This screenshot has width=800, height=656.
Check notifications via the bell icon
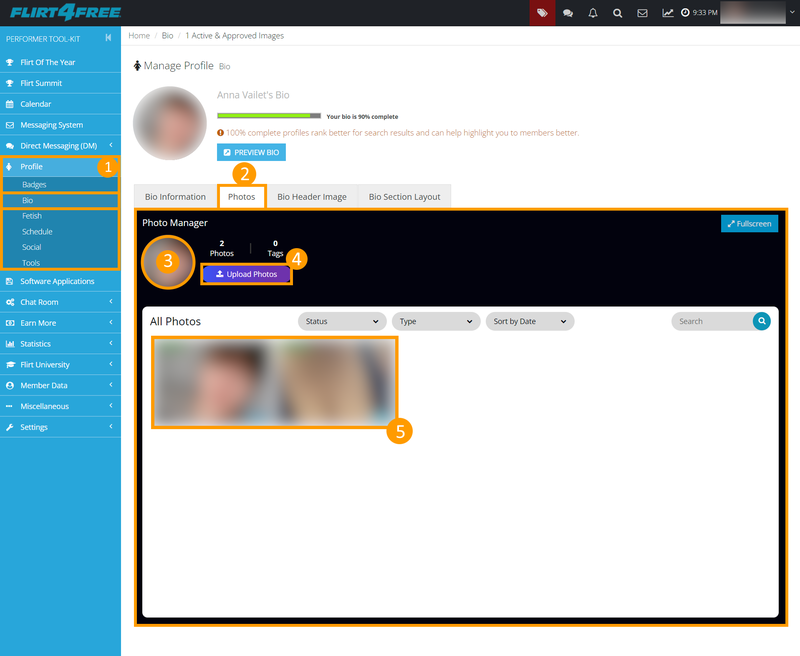pos(593,13)
